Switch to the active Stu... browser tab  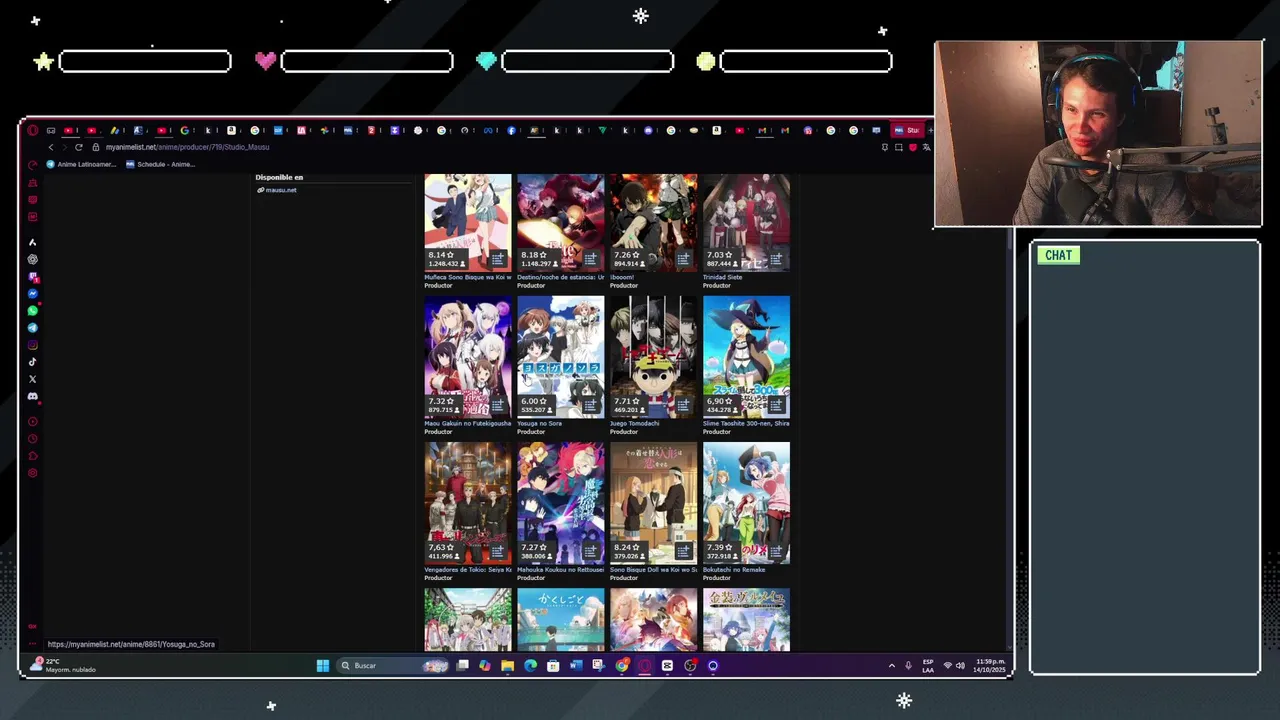pyautogui.click(x=907, y=130)
